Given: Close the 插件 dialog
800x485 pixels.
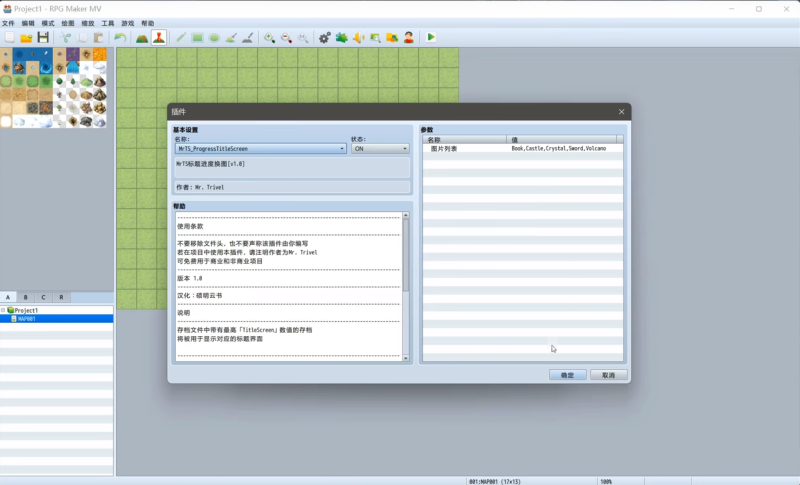Looking at the screenshot, I should (621, 112).
